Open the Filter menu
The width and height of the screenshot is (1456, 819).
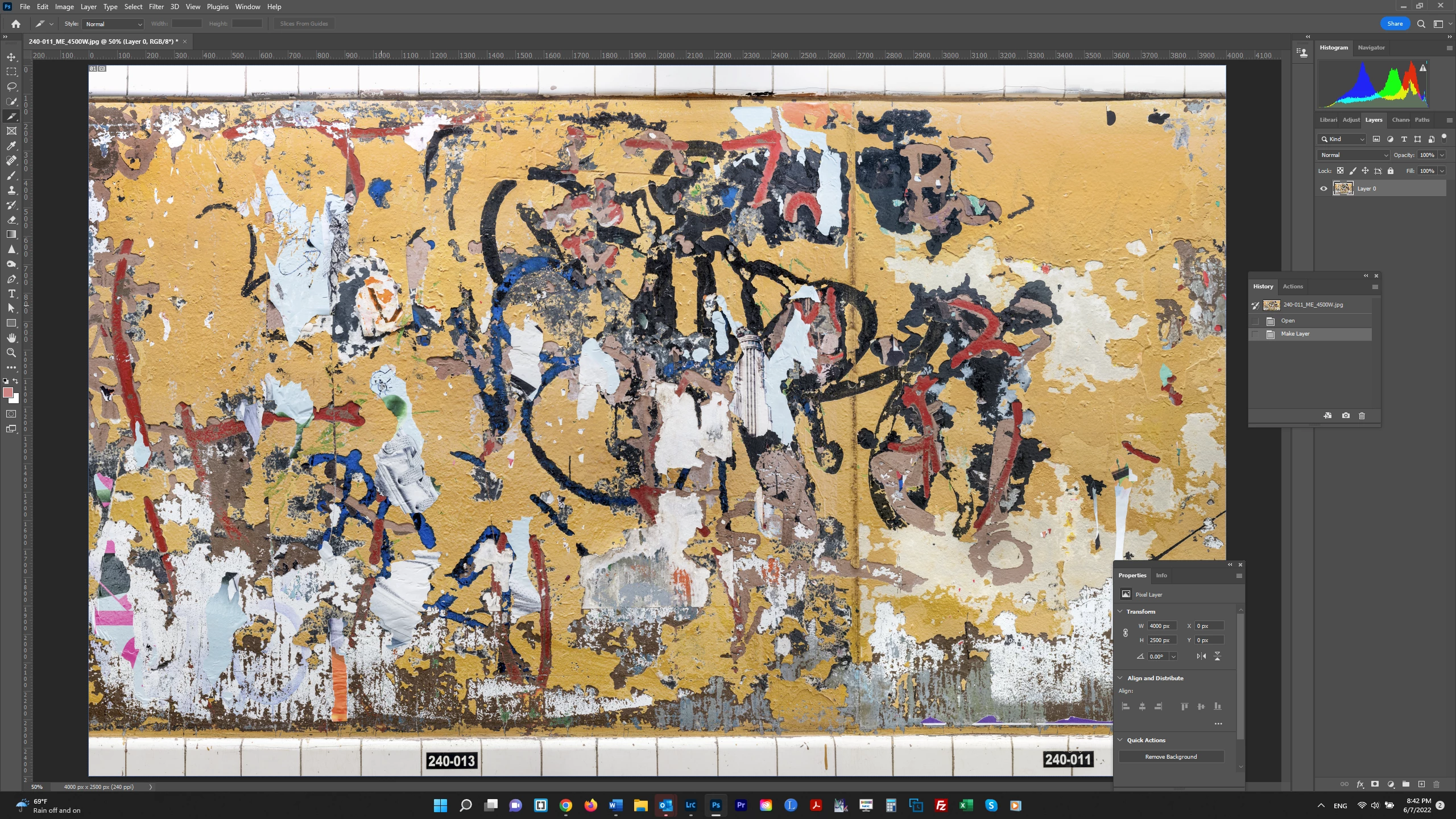[x=156, y=7]
